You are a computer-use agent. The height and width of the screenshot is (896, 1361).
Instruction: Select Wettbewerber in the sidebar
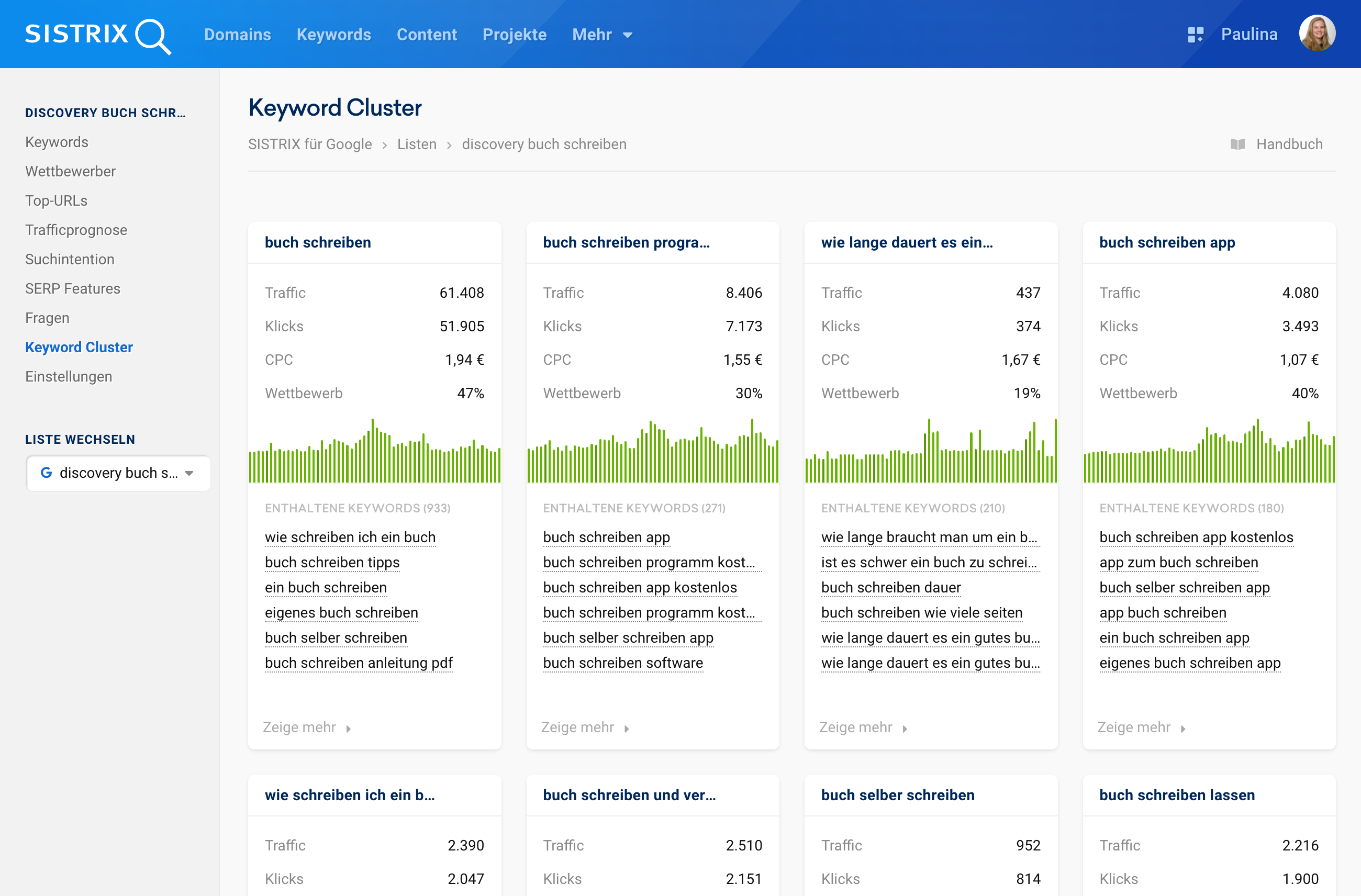[70, 171]
